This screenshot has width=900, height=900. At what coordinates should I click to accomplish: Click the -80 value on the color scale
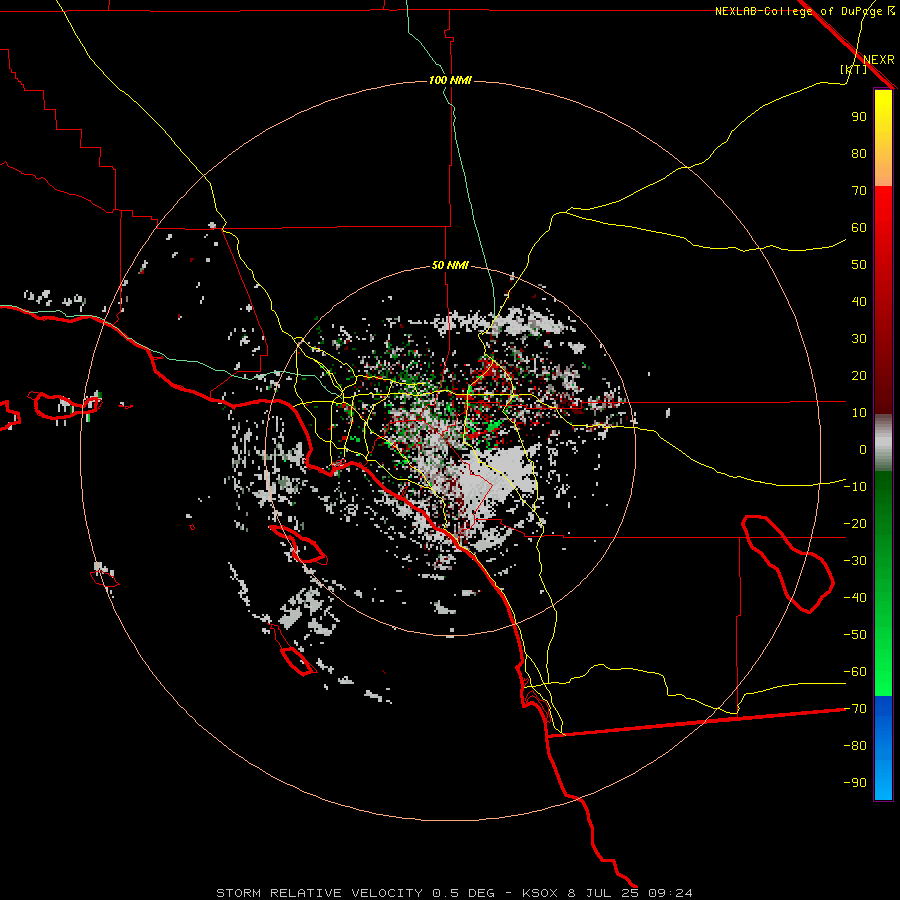tap(855, 746)
